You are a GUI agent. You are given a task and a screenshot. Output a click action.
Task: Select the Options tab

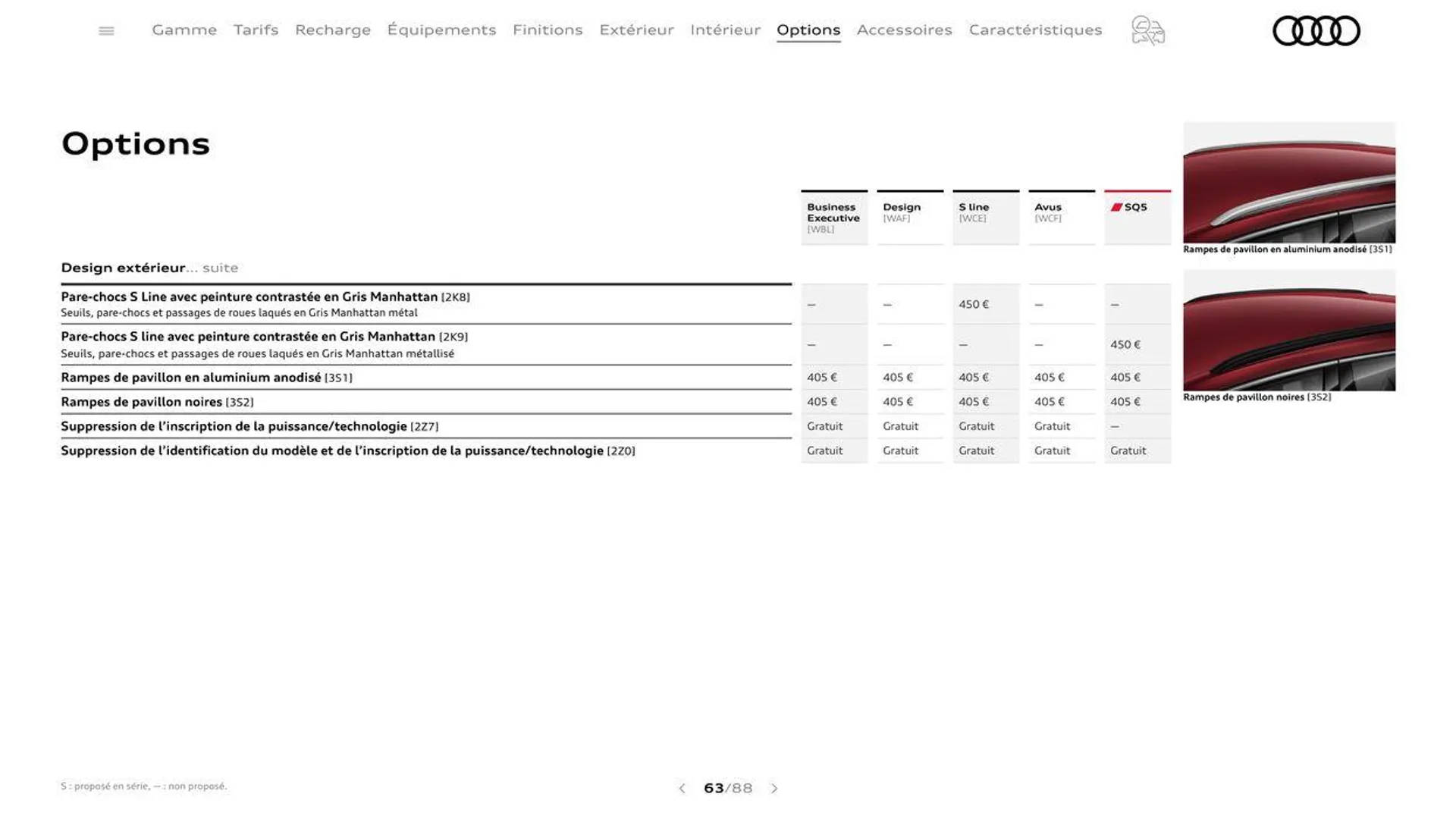808,30
